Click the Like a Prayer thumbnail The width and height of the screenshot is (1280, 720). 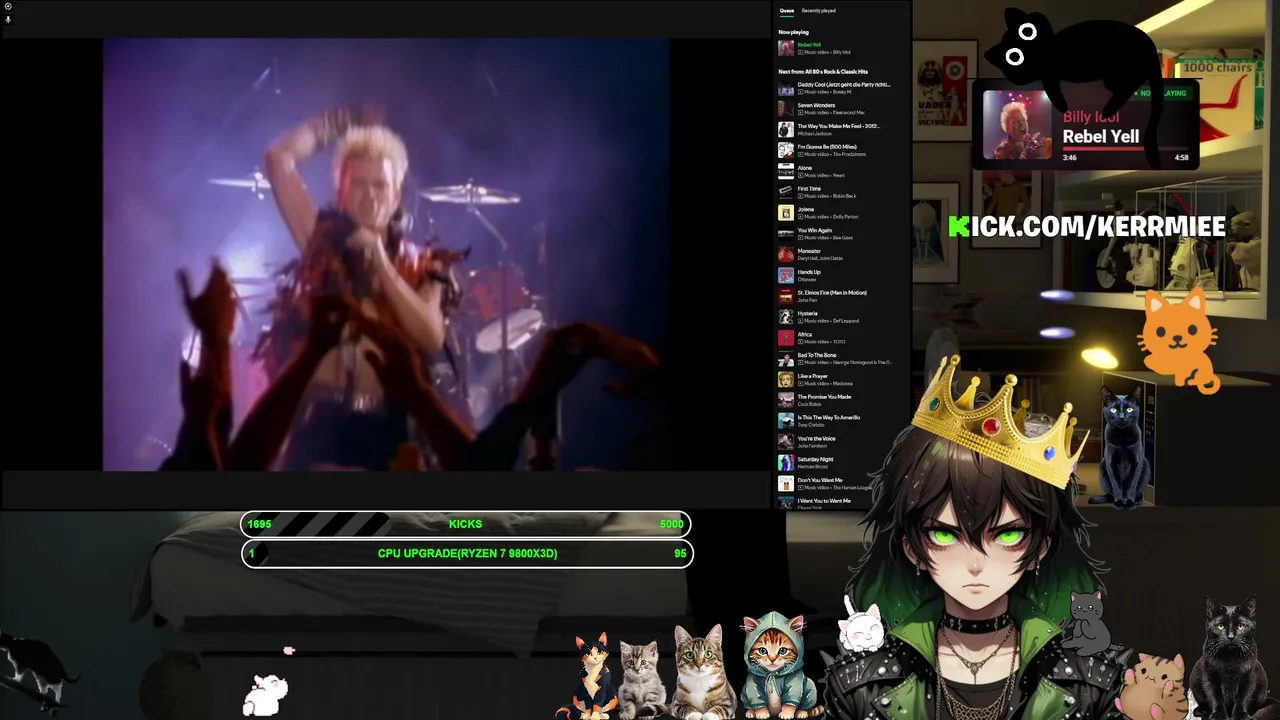click(x=786, y=380)
